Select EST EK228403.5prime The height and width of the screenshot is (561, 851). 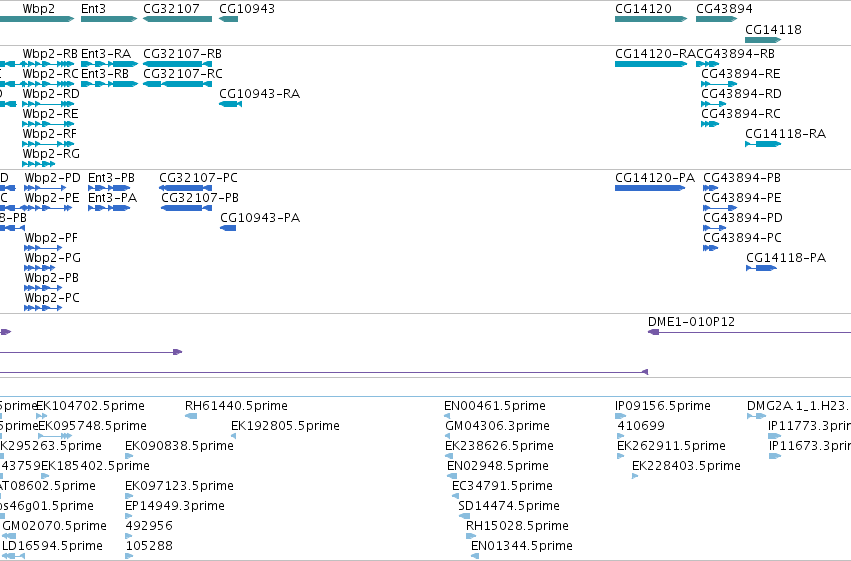coord(635,476)
